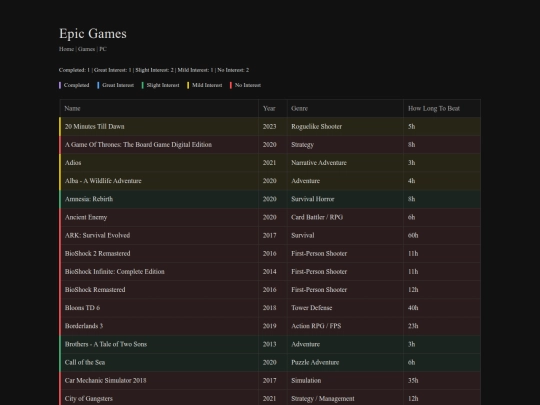The height and width of the screenshot is (405, 540).
Task: Select the No Interest legend label
Action: coord(248,85)
